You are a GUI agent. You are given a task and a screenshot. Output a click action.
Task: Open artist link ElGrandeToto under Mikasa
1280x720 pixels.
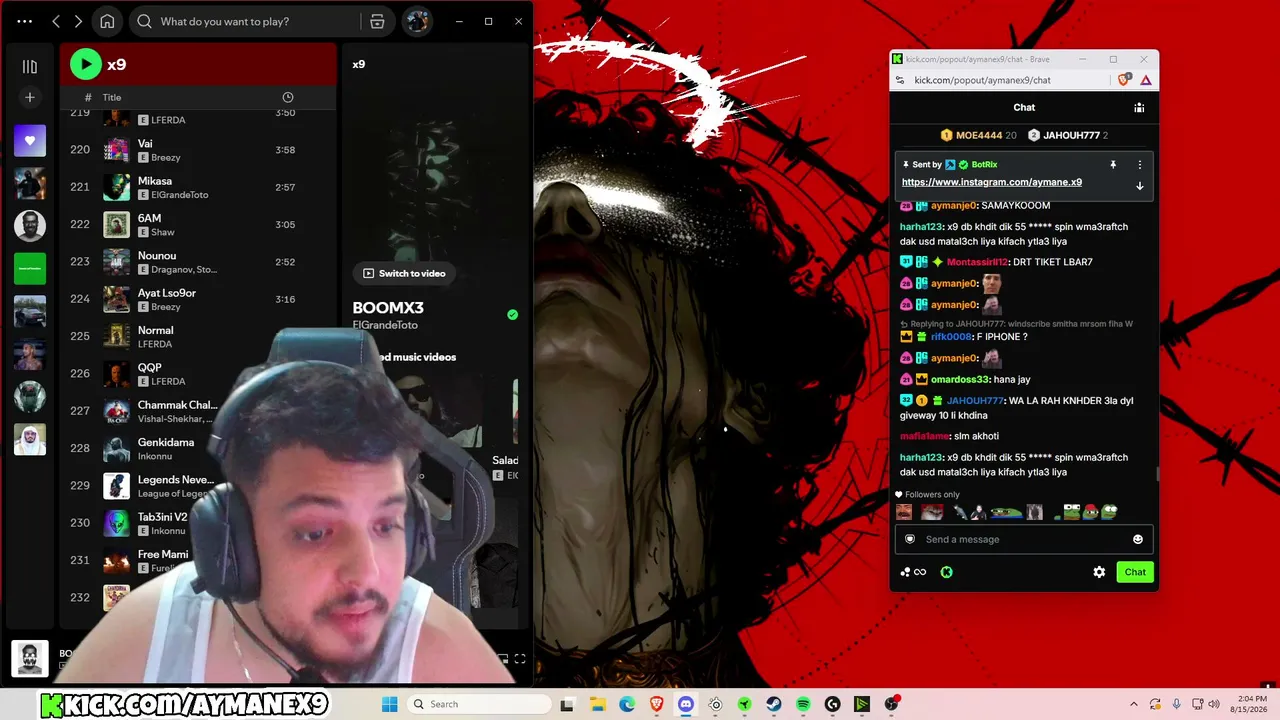coord(180,195)
